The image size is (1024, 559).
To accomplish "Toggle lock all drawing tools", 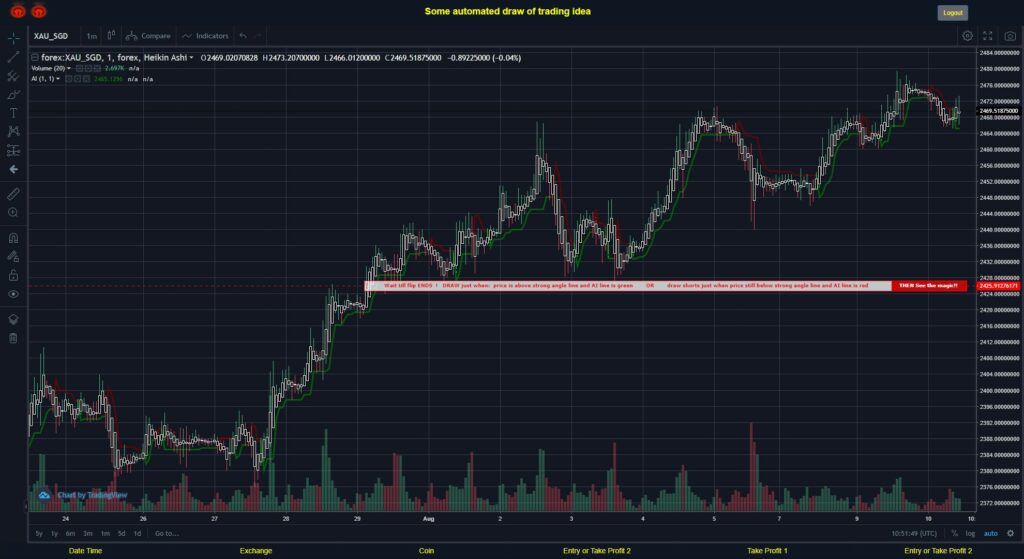I will (13, 276).
